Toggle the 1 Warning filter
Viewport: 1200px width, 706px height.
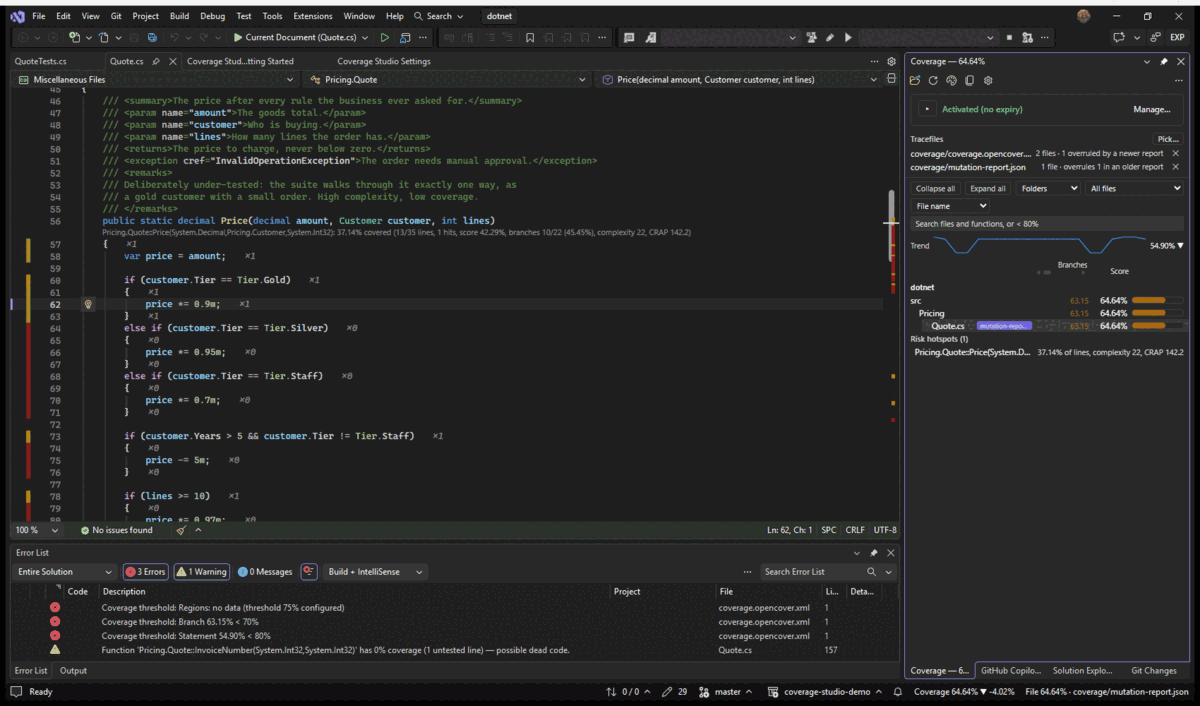click(201, 572)
